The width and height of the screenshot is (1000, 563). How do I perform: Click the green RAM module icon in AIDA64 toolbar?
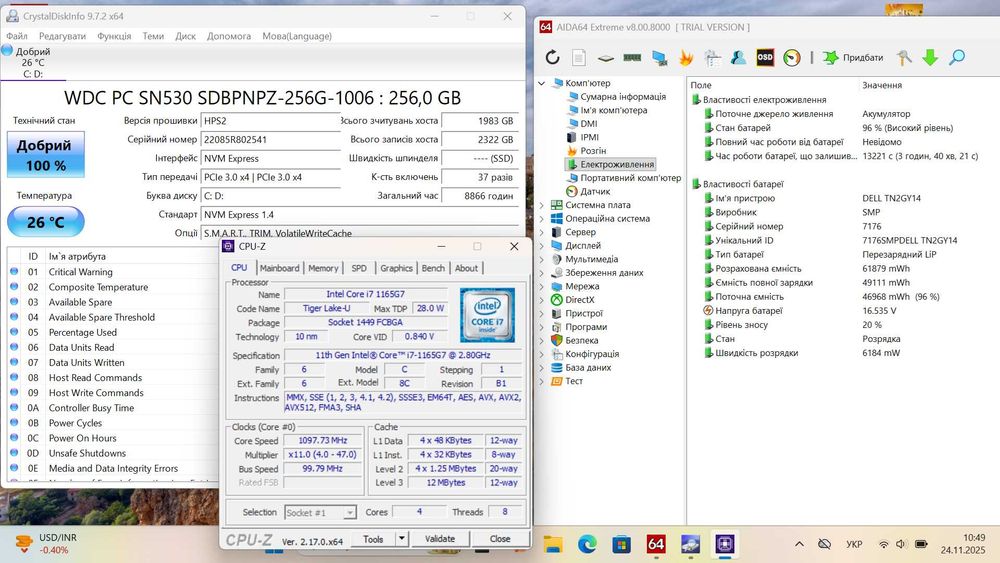click(632, 57)
